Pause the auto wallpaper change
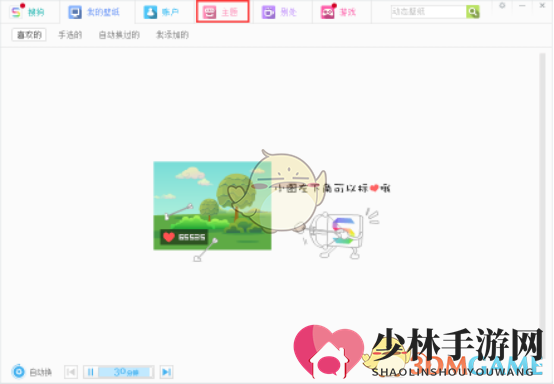Image resolution: width=554 pixels, height=384 pixels. pos(90,372)
